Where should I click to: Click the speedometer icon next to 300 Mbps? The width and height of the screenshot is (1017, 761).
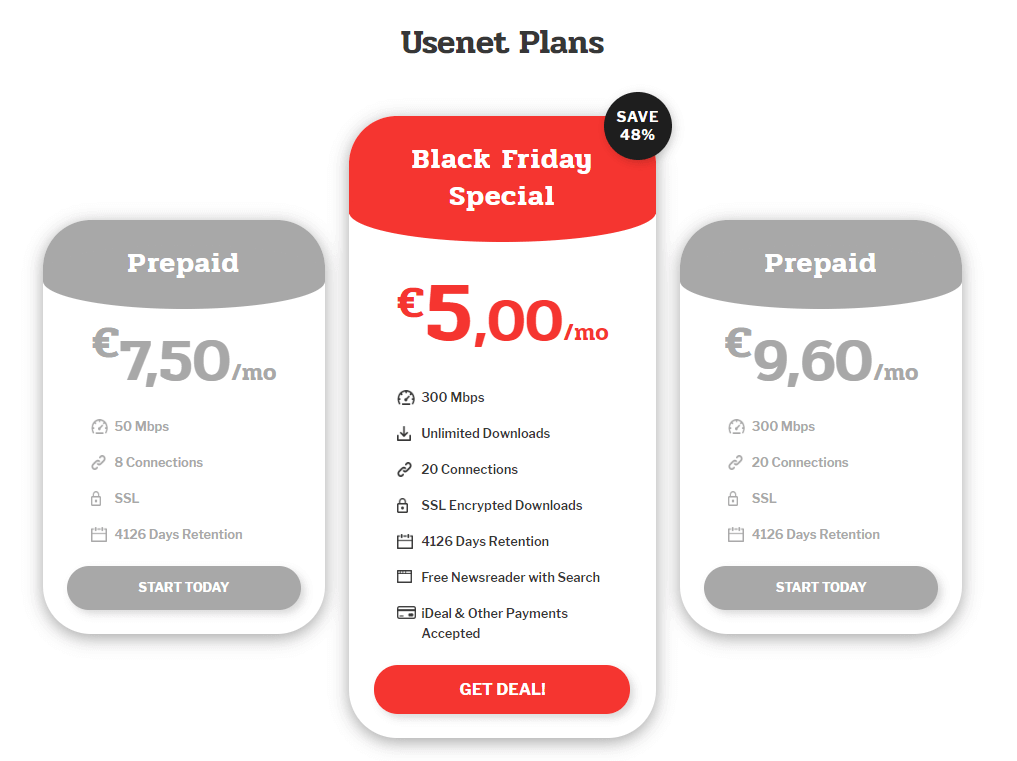tap(405, 397)
